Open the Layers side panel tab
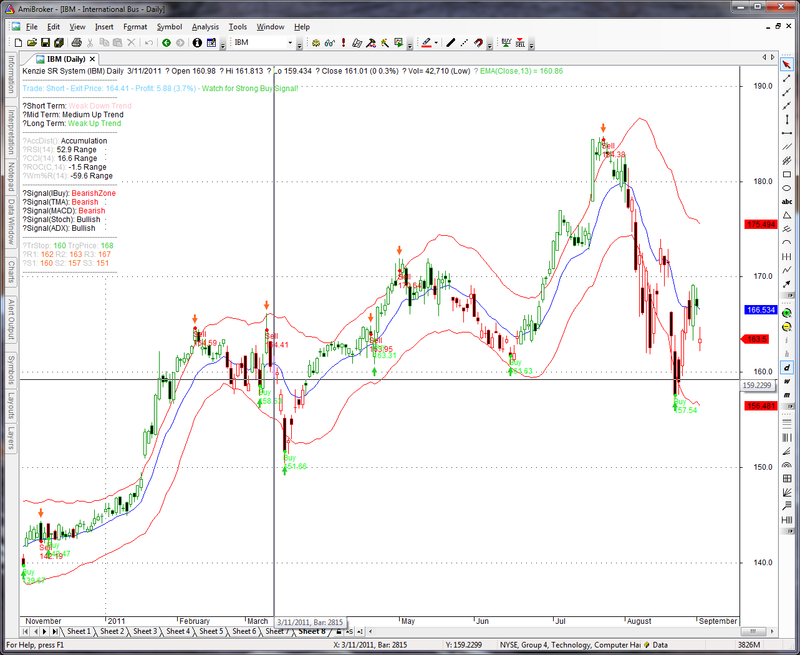 click(11, 439)
